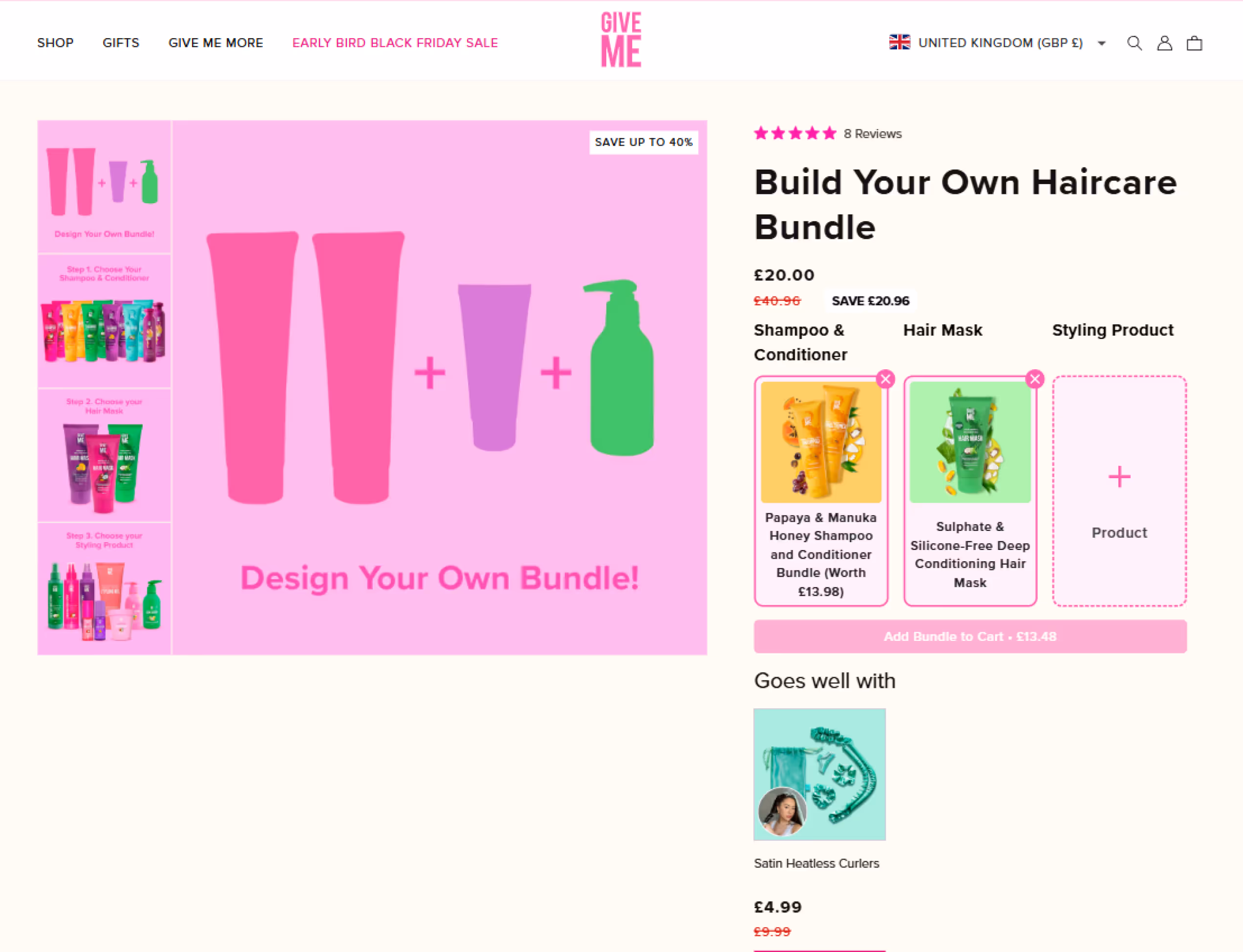
Task: Remove the Papaya & Manuka Honey bundle selection
Action: (885, 379)
